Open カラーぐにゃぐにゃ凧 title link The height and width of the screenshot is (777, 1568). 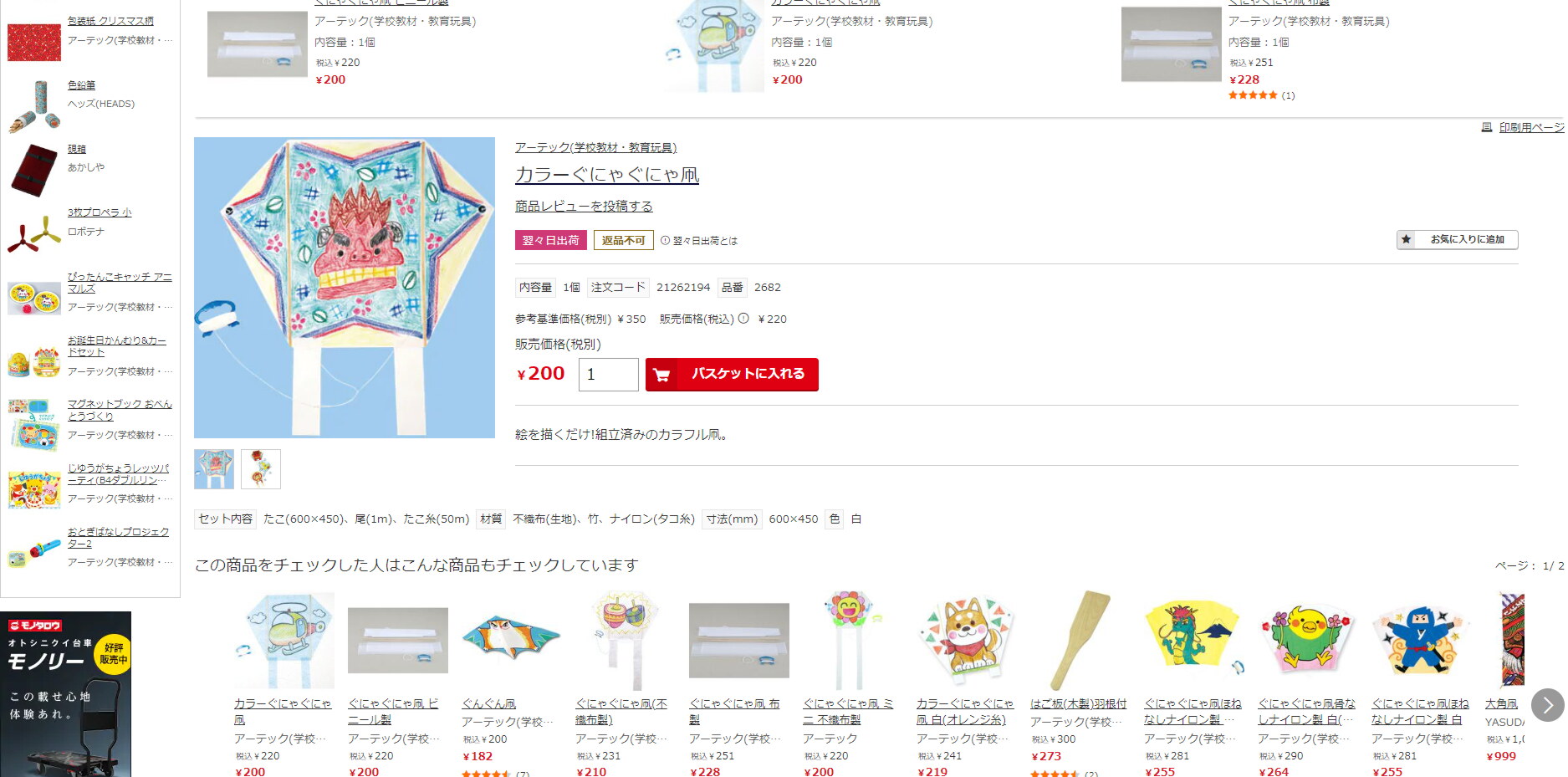(x=607, y=175)
